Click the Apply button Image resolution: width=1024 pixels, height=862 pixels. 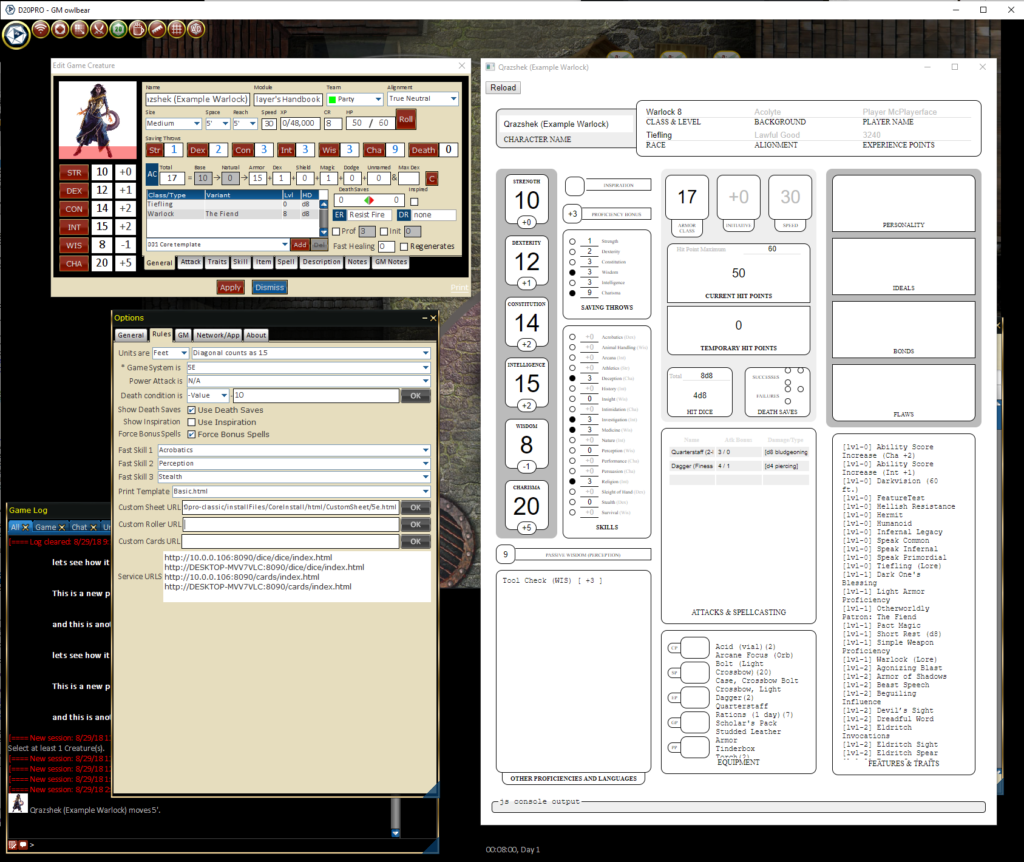[231, 287]
